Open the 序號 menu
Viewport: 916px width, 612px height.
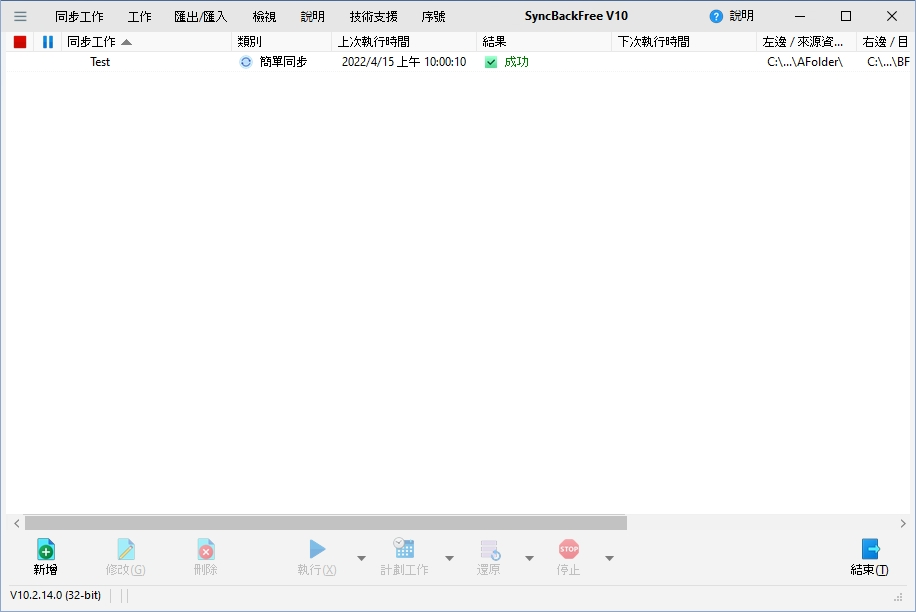(x=433, y=16)
